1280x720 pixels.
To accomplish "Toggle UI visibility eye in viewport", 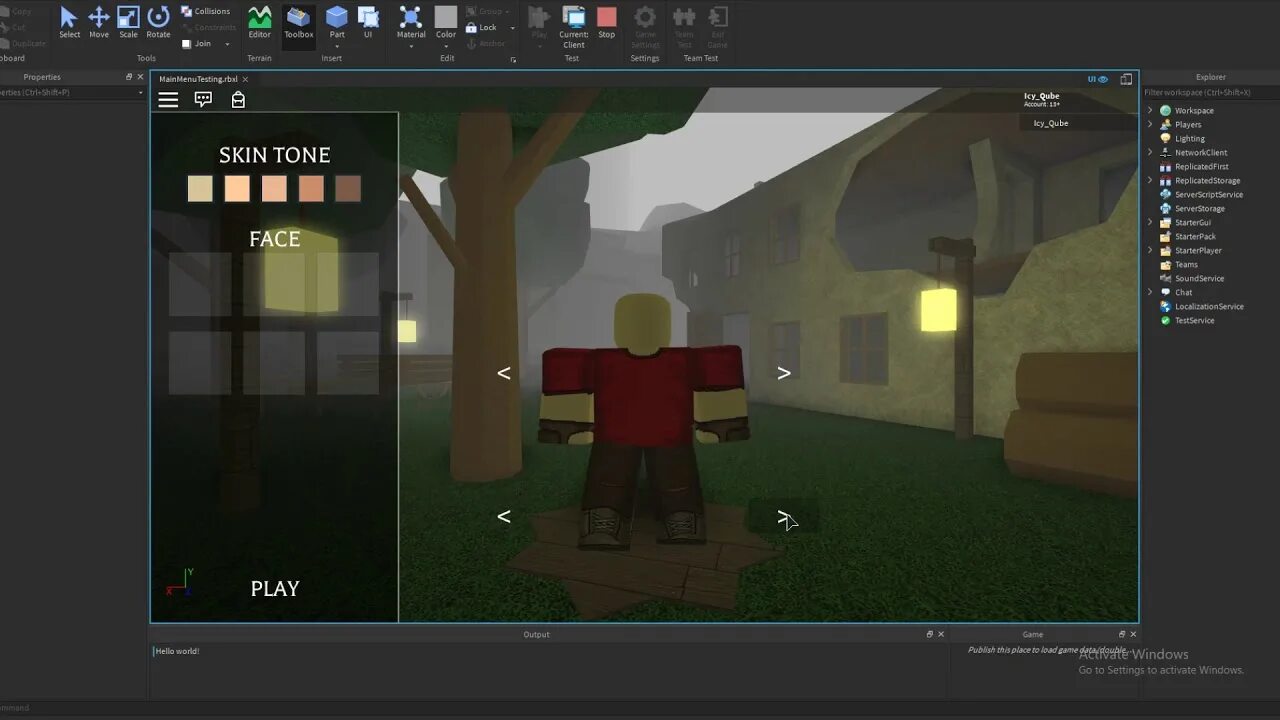I will [1098, 79].
